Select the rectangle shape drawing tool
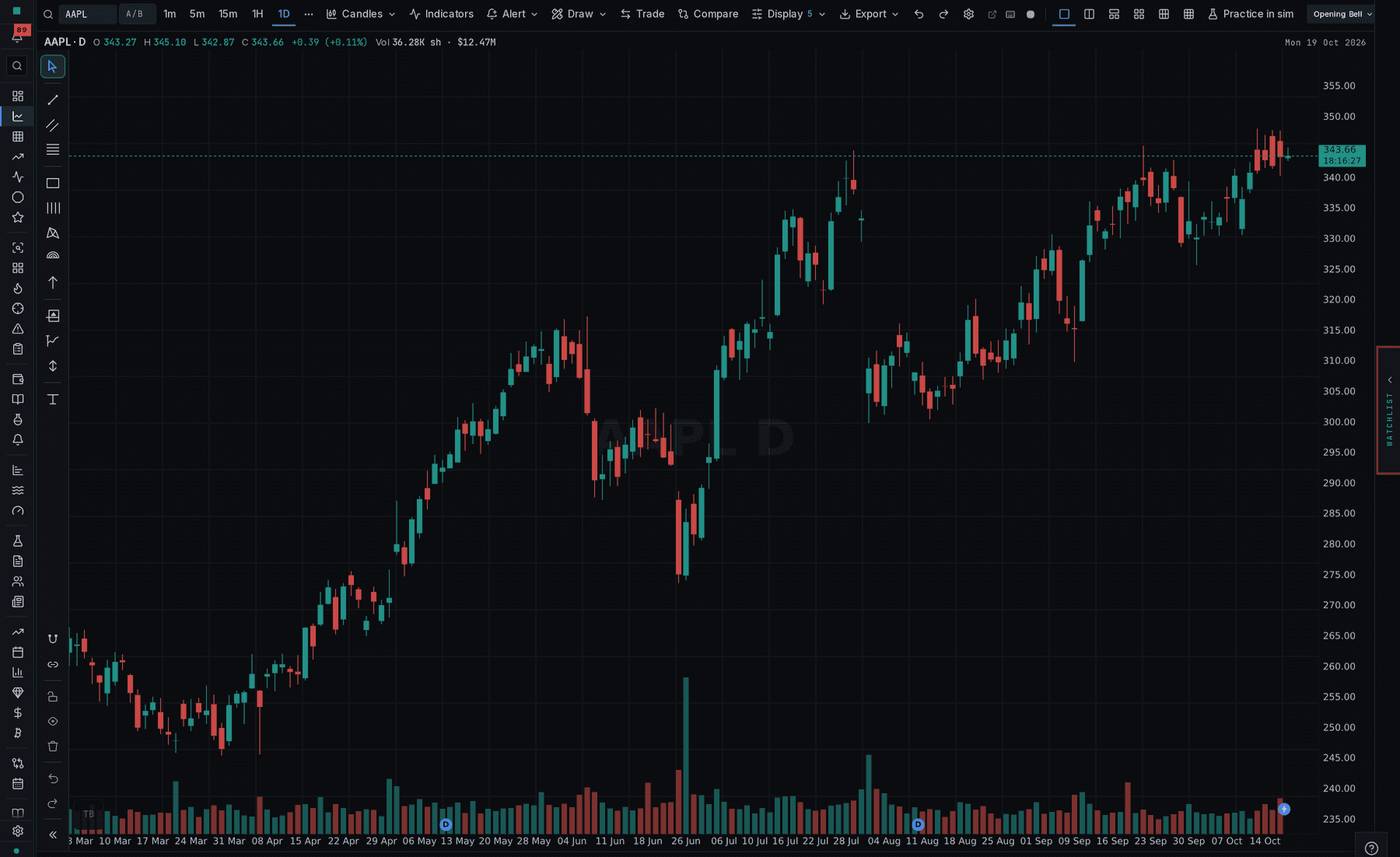The image size is (1400, 857). 53,184
